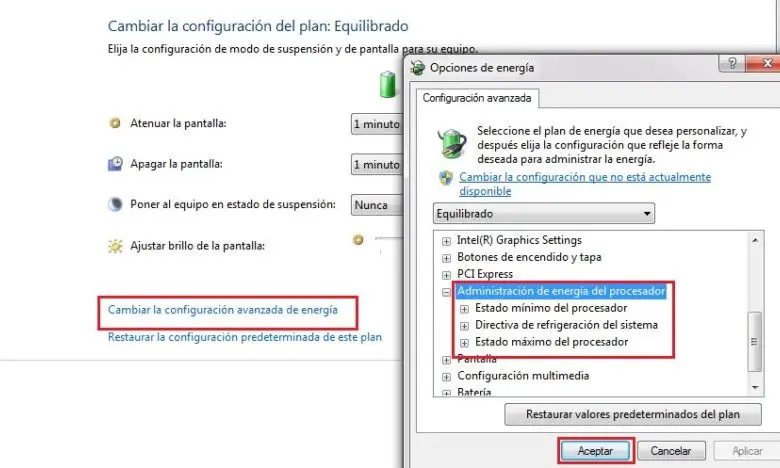
Task: Click the moon suspension icon
Action: click(x=115, y=204)
